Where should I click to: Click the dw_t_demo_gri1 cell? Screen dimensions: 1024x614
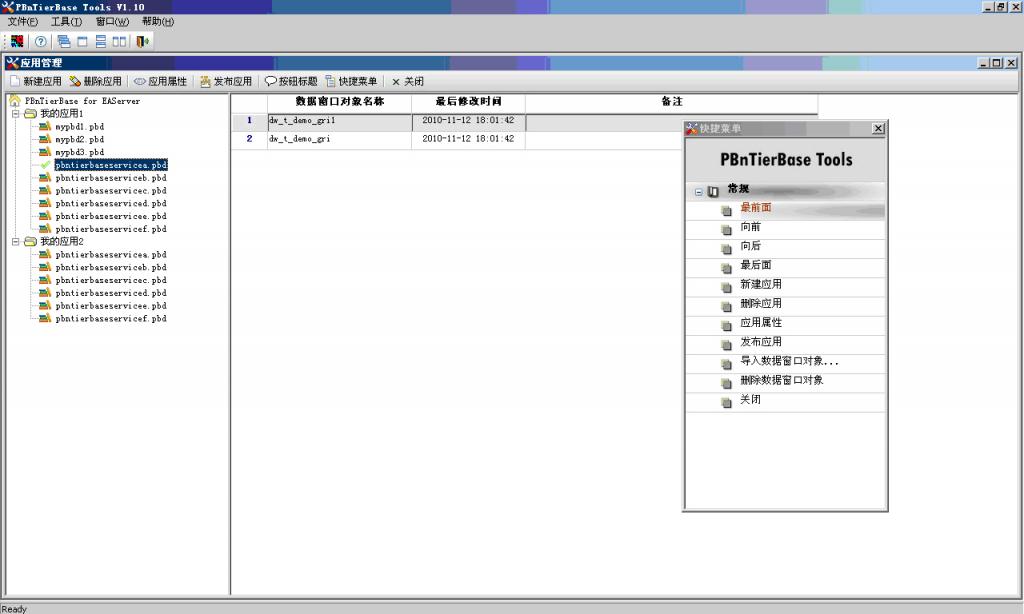340,121
